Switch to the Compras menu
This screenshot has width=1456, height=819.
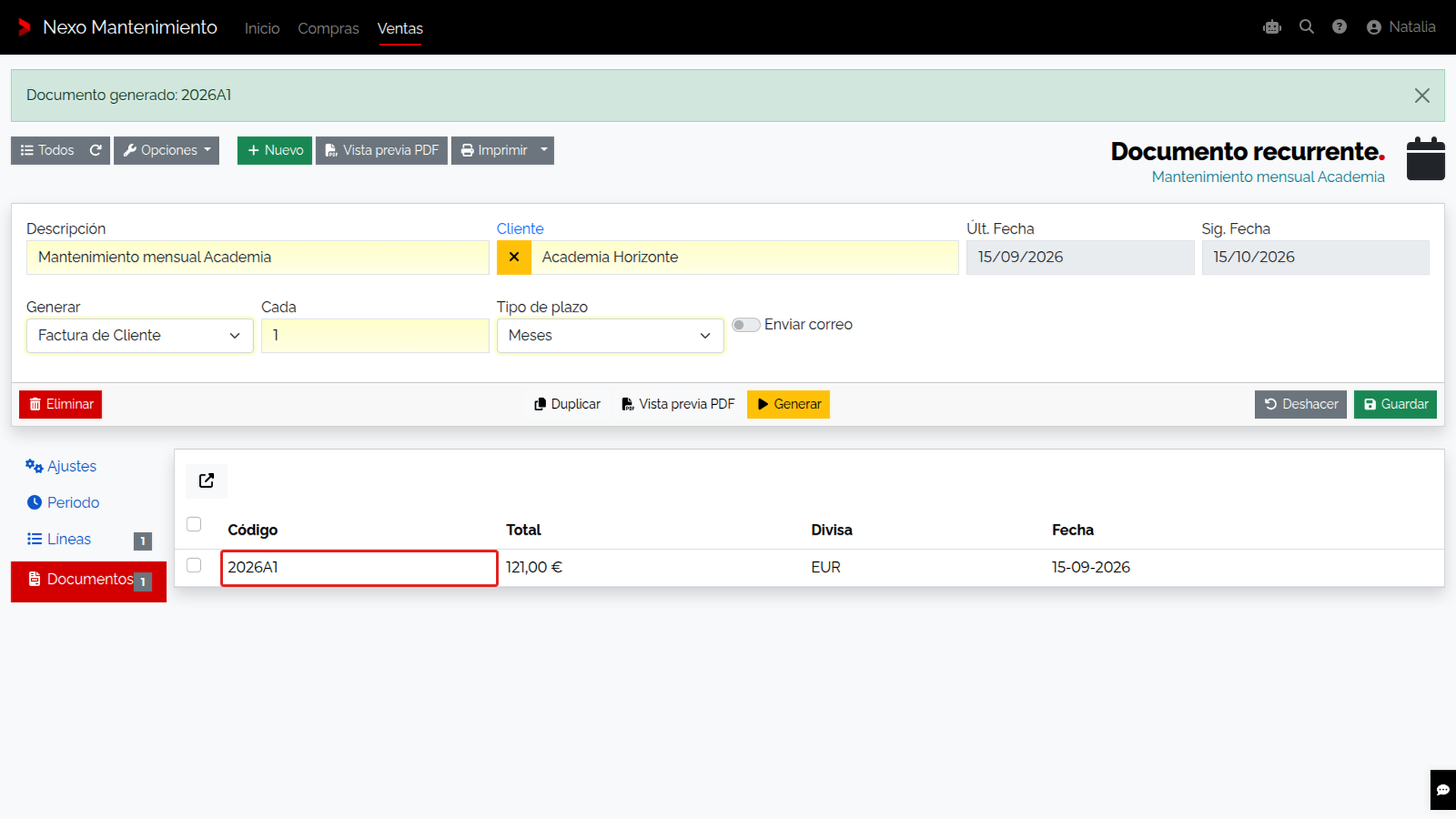pyautogui.click(x=328, y=28)
